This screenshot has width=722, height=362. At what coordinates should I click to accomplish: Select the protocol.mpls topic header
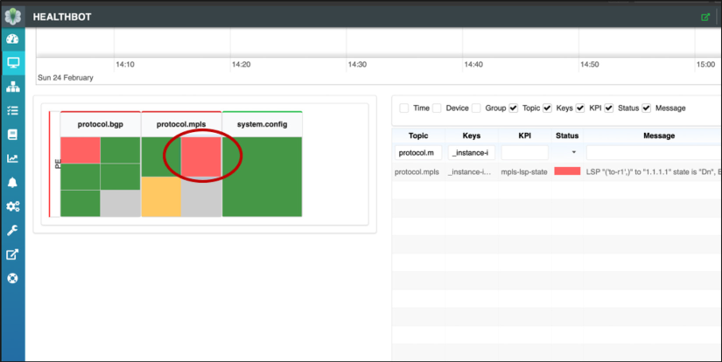(181, 124)
